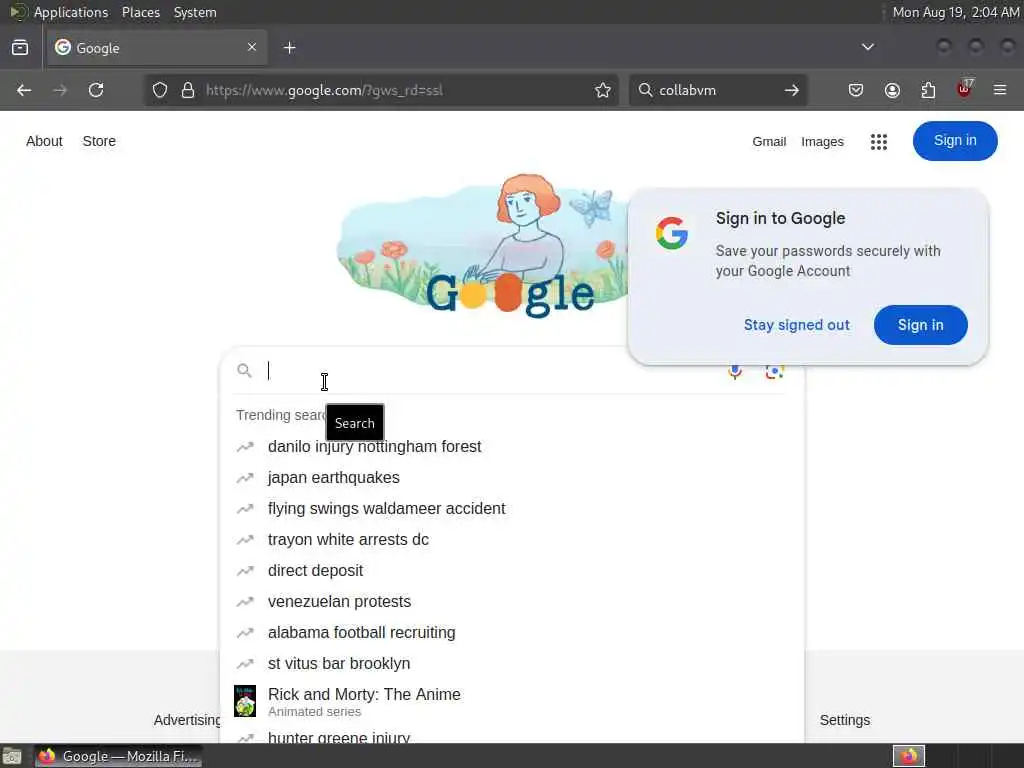Choose Stay signed out
The width and height of the screenshot is (1024, 768).
797,325
